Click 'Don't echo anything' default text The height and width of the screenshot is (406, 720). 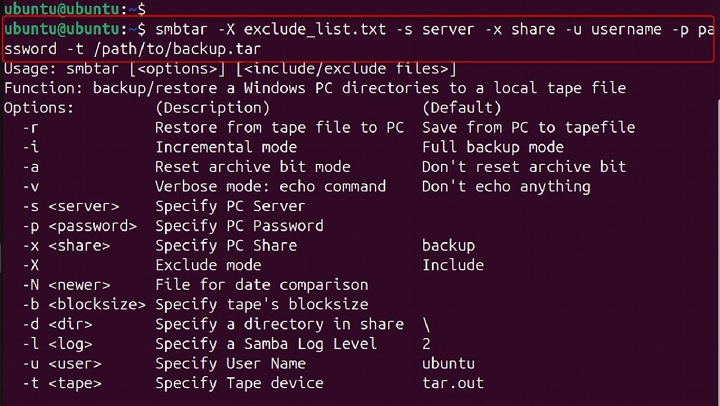click(x=506, y=186)
